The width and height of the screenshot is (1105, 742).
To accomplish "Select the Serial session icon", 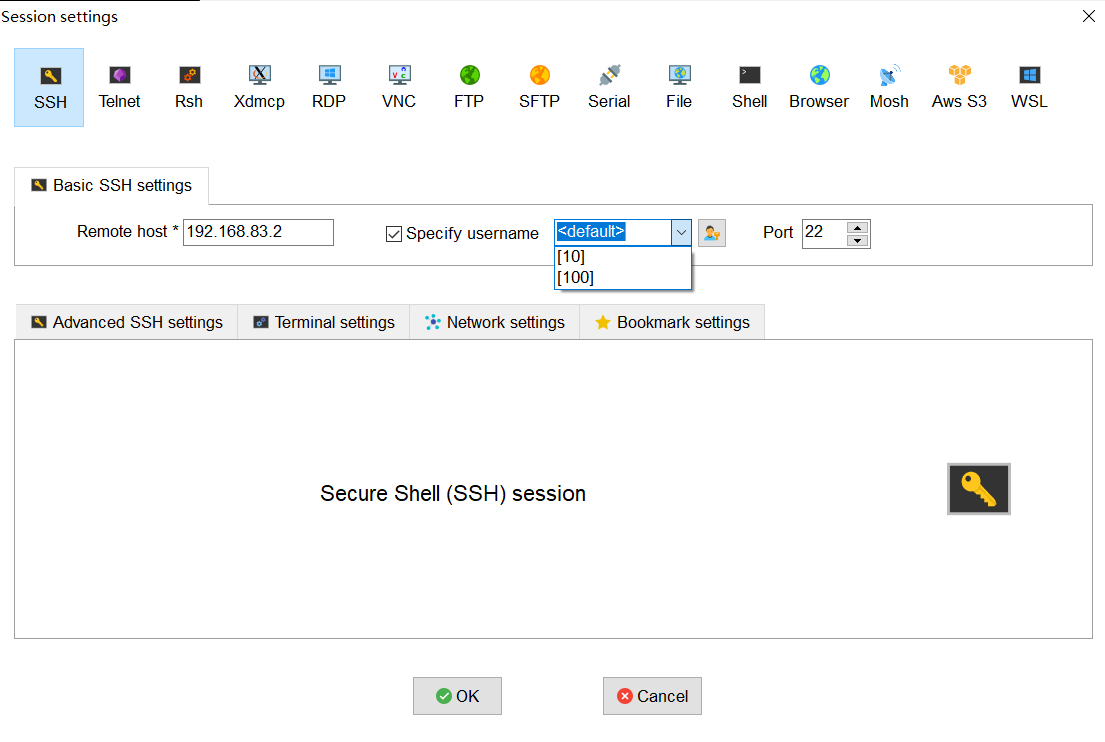I will pyautogui.click(x=609, y=87).
